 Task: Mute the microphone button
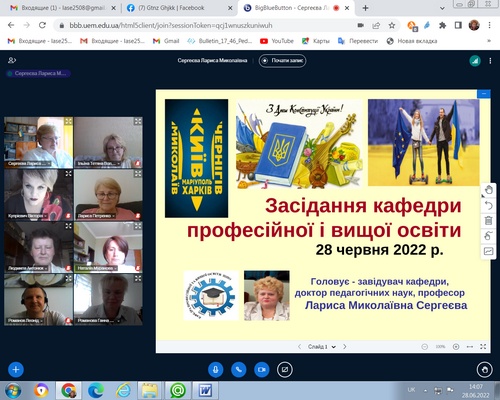tap(216, 369)
